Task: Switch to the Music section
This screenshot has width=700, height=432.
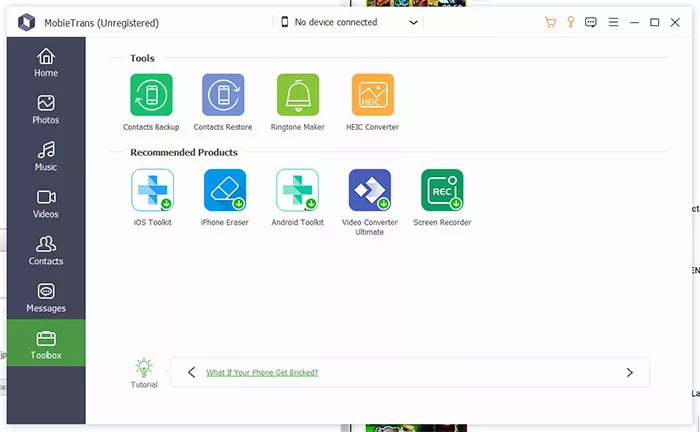Action: 46,157
